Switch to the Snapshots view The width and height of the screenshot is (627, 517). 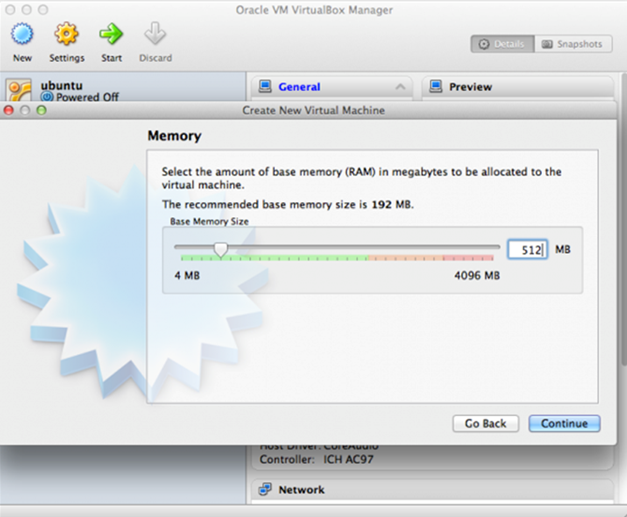click(x=573, y=44)
